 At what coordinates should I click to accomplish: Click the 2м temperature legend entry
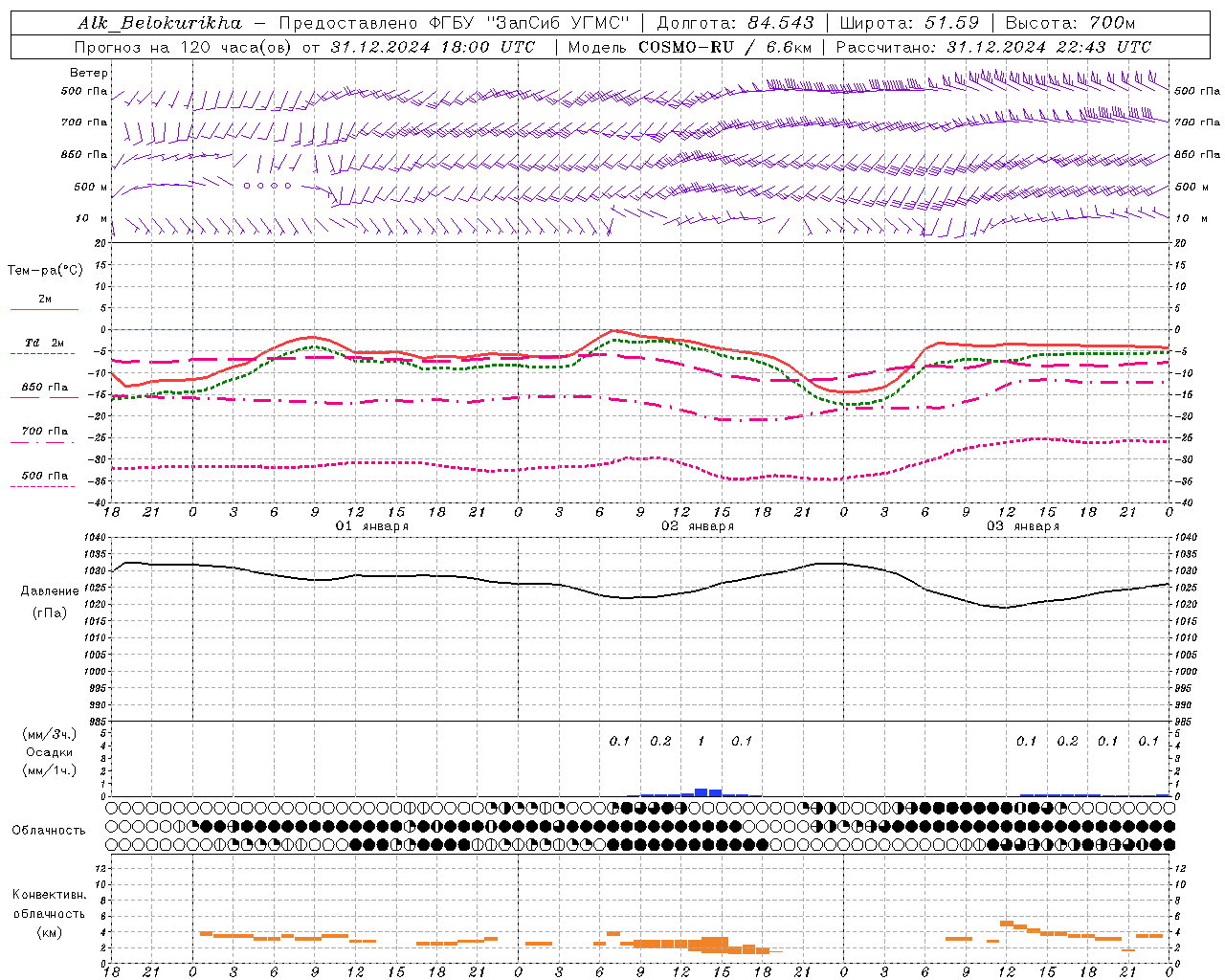[45, 300]
